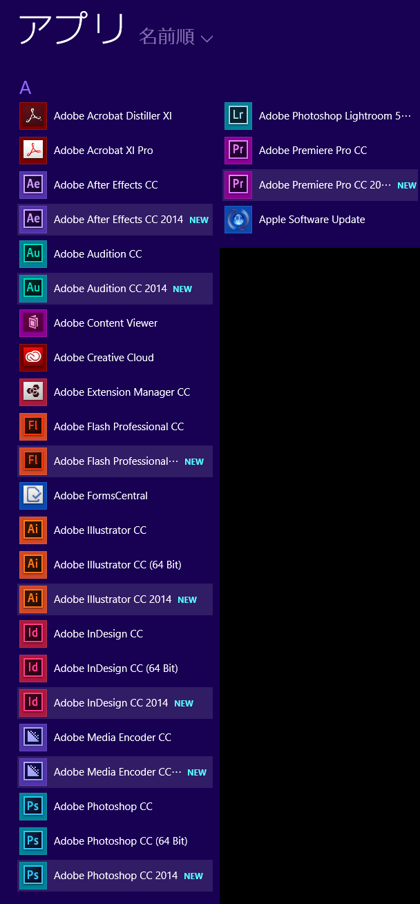The height and width of the screenshot is (904, 420).
Task: Launch Illustrator CC 2014 icon
Action: tap(33, 600)
